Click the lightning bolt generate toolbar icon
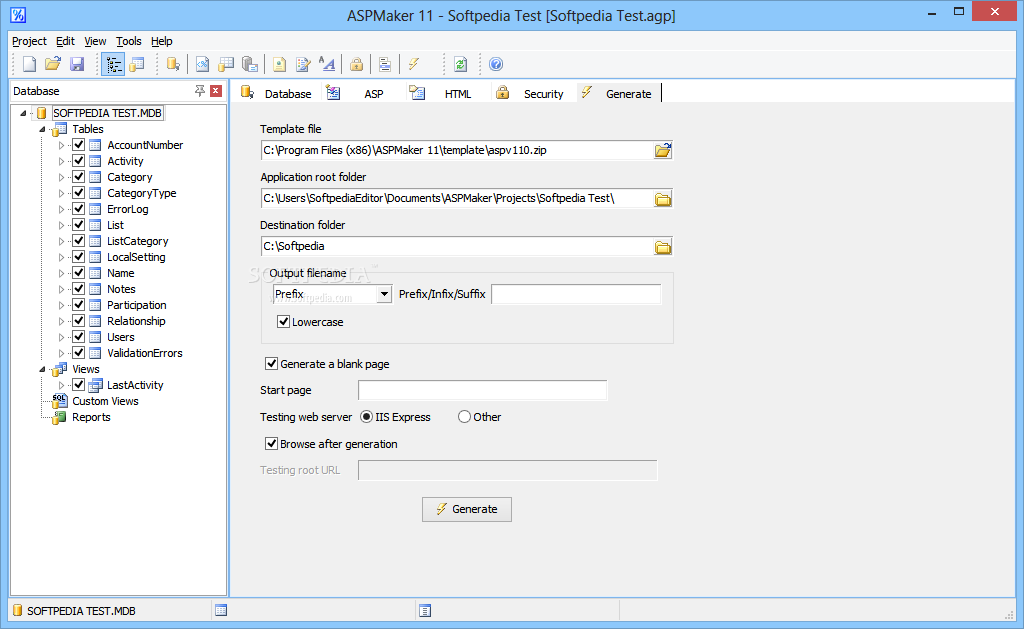Viewport: 1024px width, 629px height. pos(414,64)
